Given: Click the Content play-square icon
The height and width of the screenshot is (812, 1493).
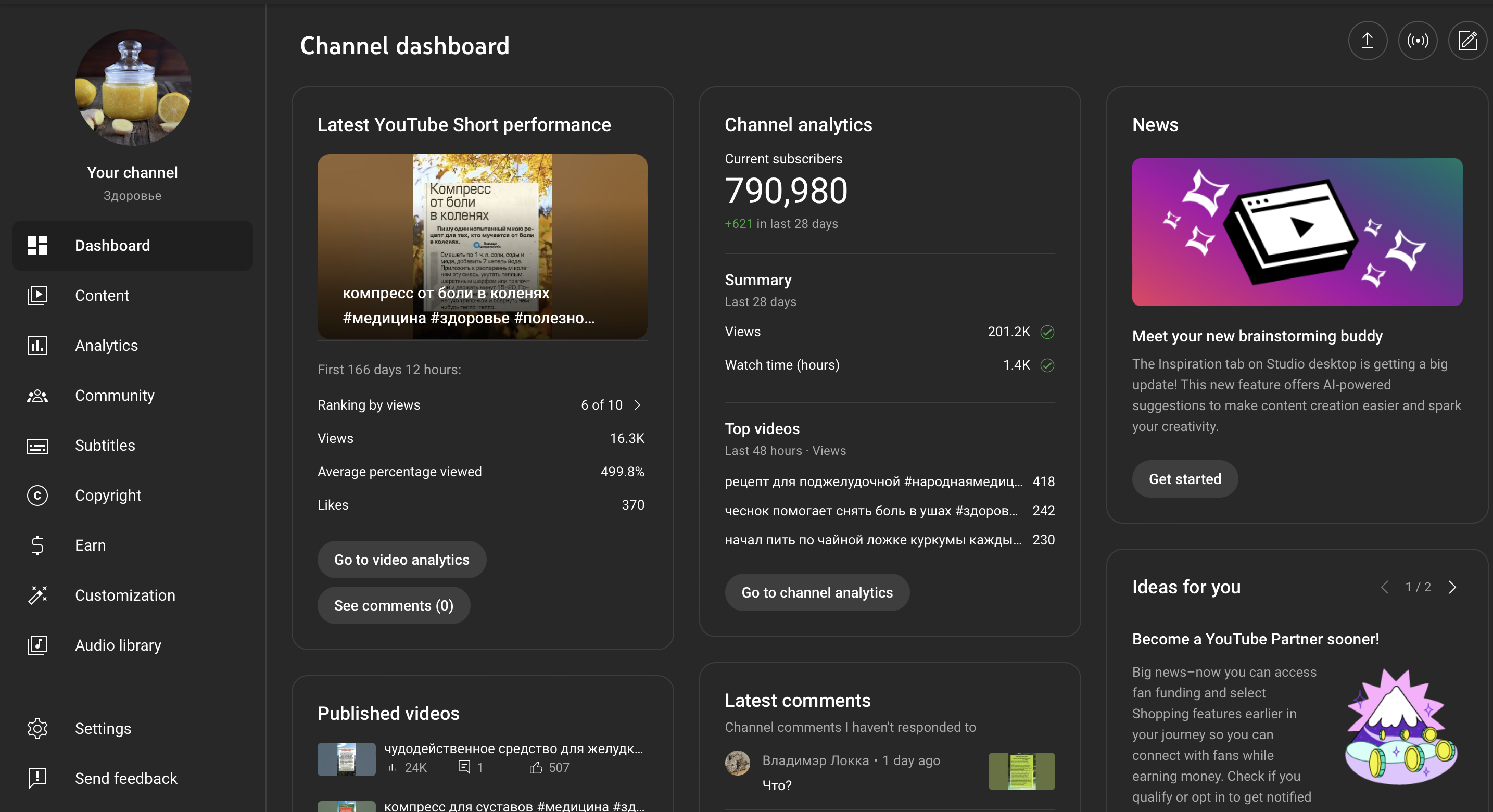Looking at the screenshot, I should click(x=37, y=295).
